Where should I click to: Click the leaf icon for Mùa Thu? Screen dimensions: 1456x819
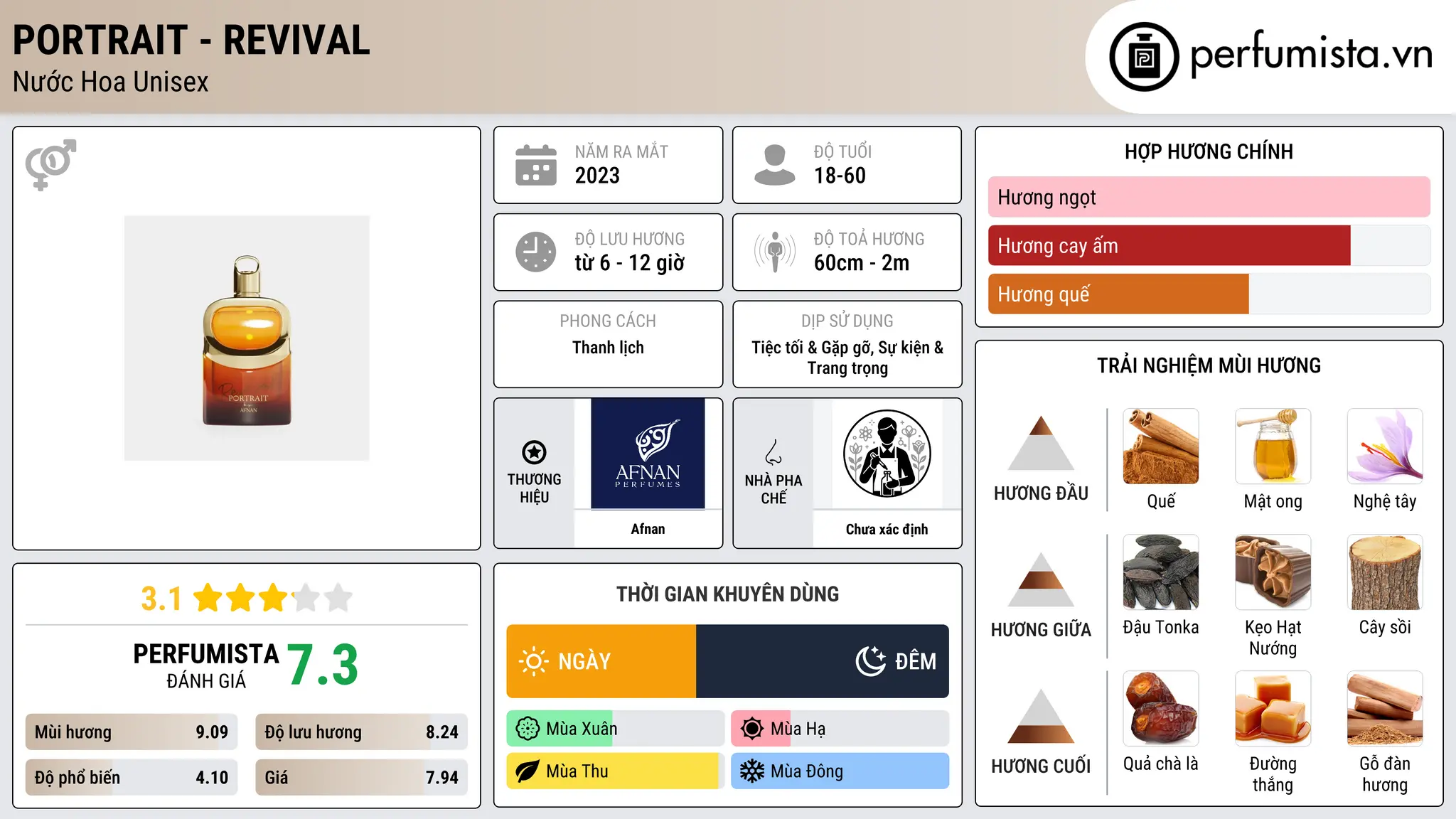[528, 771]
